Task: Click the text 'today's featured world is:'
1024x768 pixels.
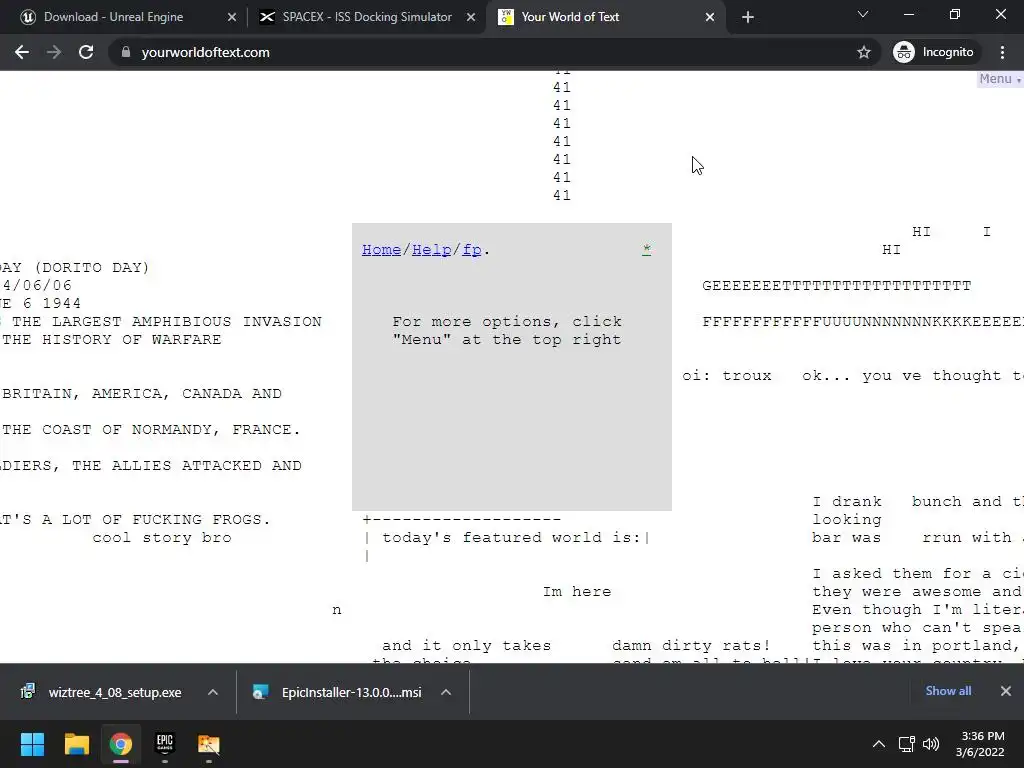Action: [x=511, y=537]
